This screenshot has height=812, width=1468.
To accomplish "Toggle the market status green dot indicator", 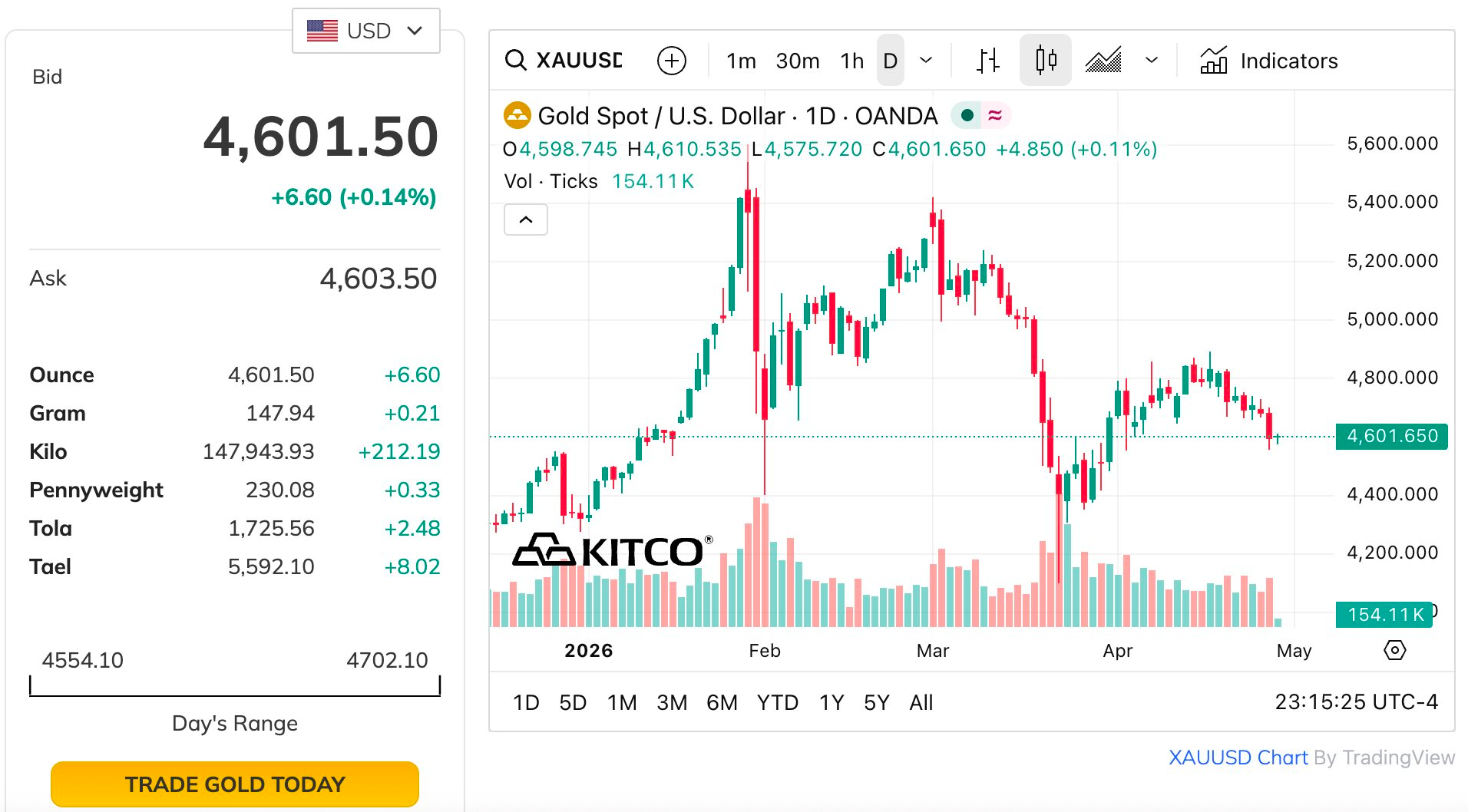I will click(967, 116).
